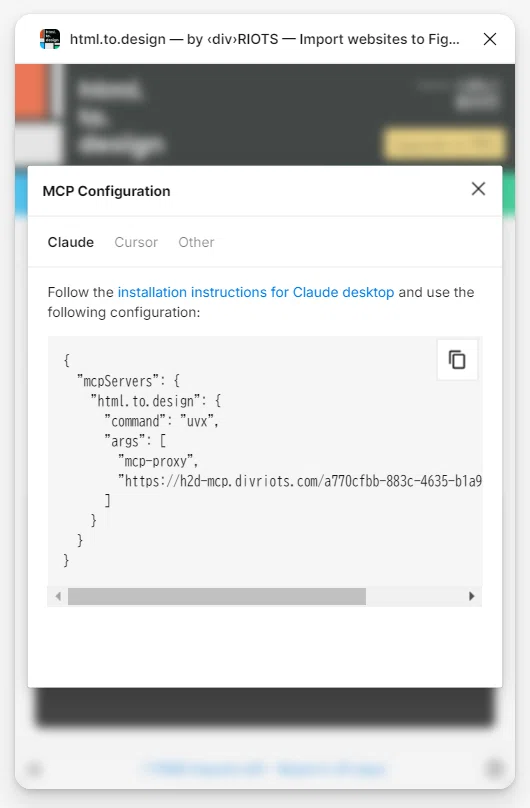Click the horizontal scrollbar right arrow
This screenshot has width=530, height=808.
tap(472, 596)
